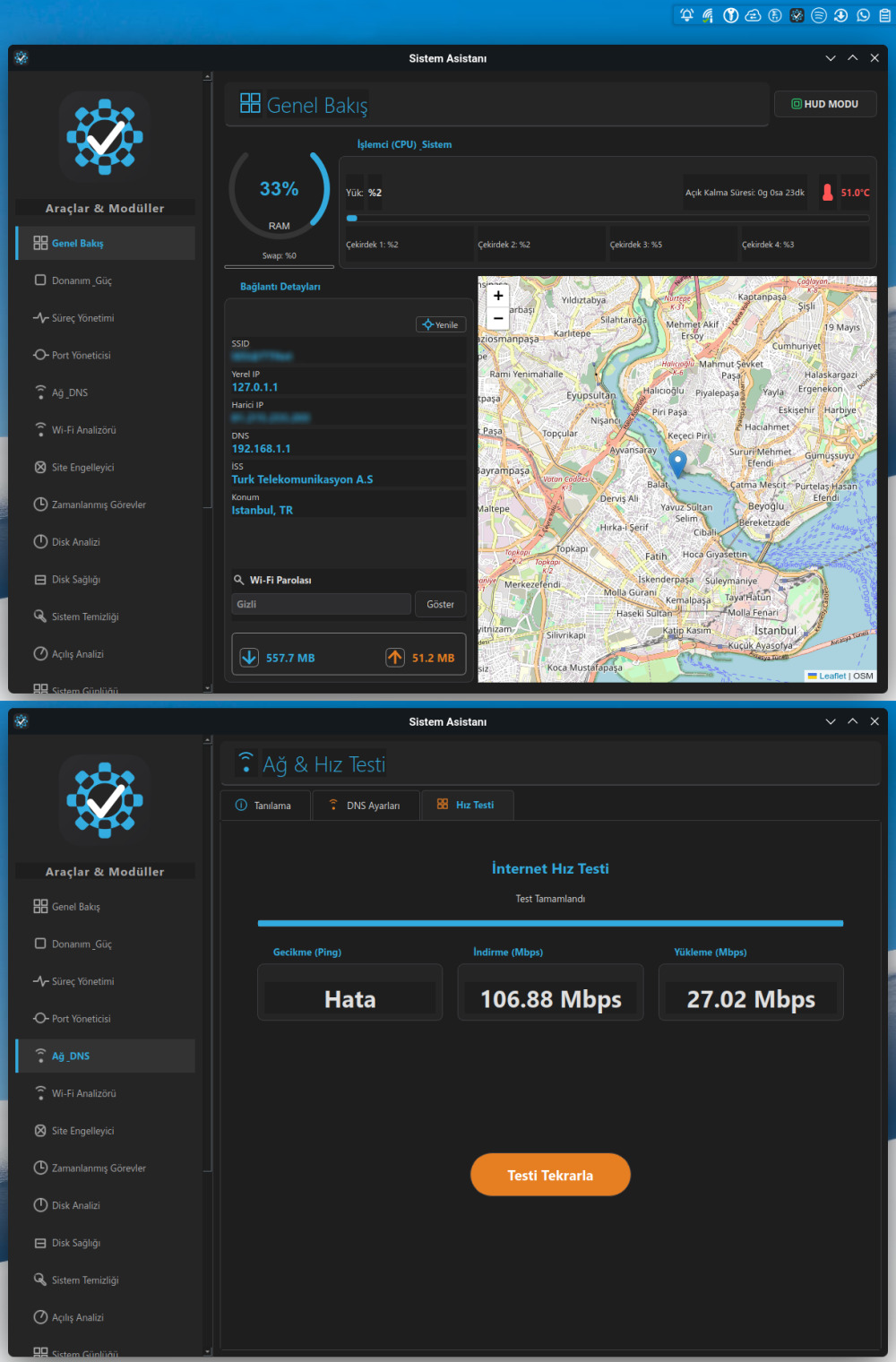Open the Tanılama tab

pyautogui.click(x=264, y=806)
